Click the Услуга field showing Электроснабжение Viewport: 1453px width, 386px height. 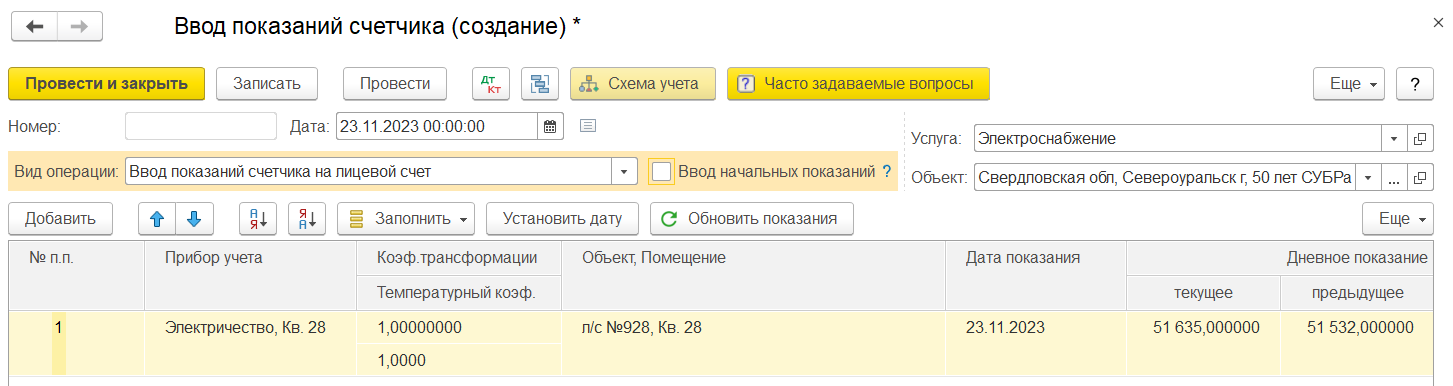click(1178, 138)
